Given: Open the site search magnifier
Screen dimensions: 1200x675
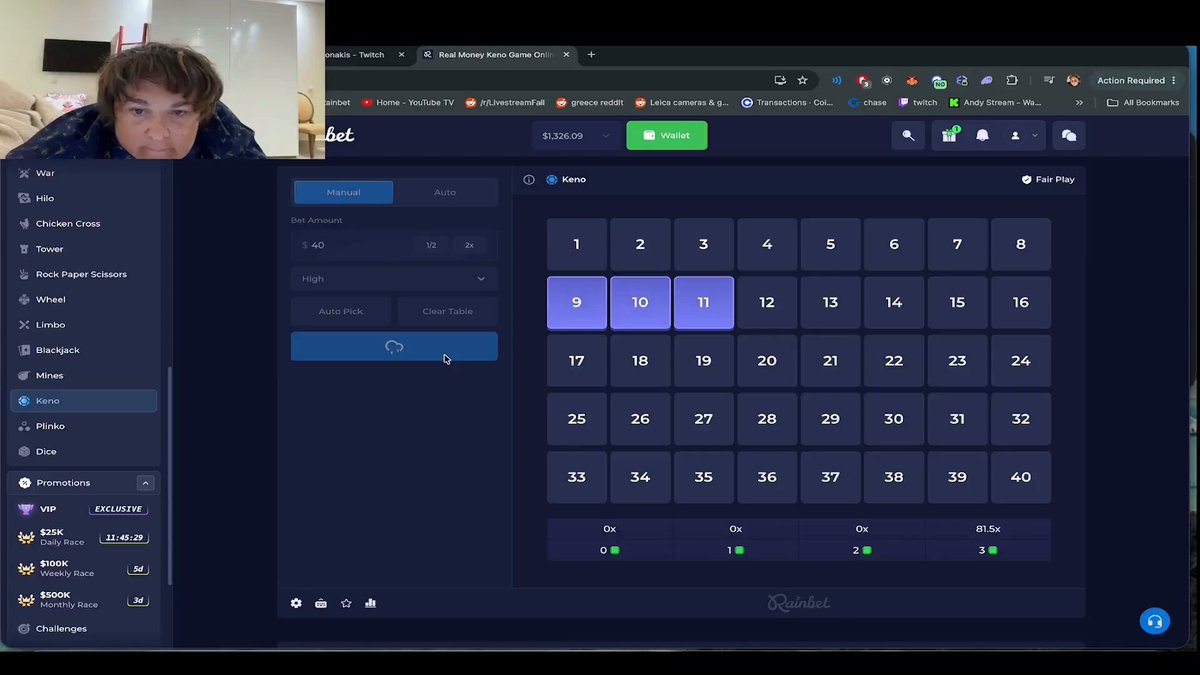Looking at the screenshot, I should click(x=908, y=135).
